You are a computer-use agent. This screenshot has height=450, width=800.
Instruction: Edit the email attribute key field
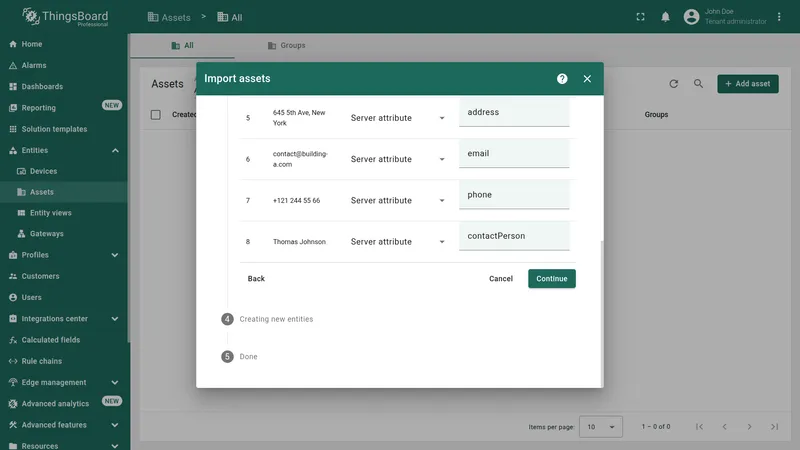(x=514, y=154)
